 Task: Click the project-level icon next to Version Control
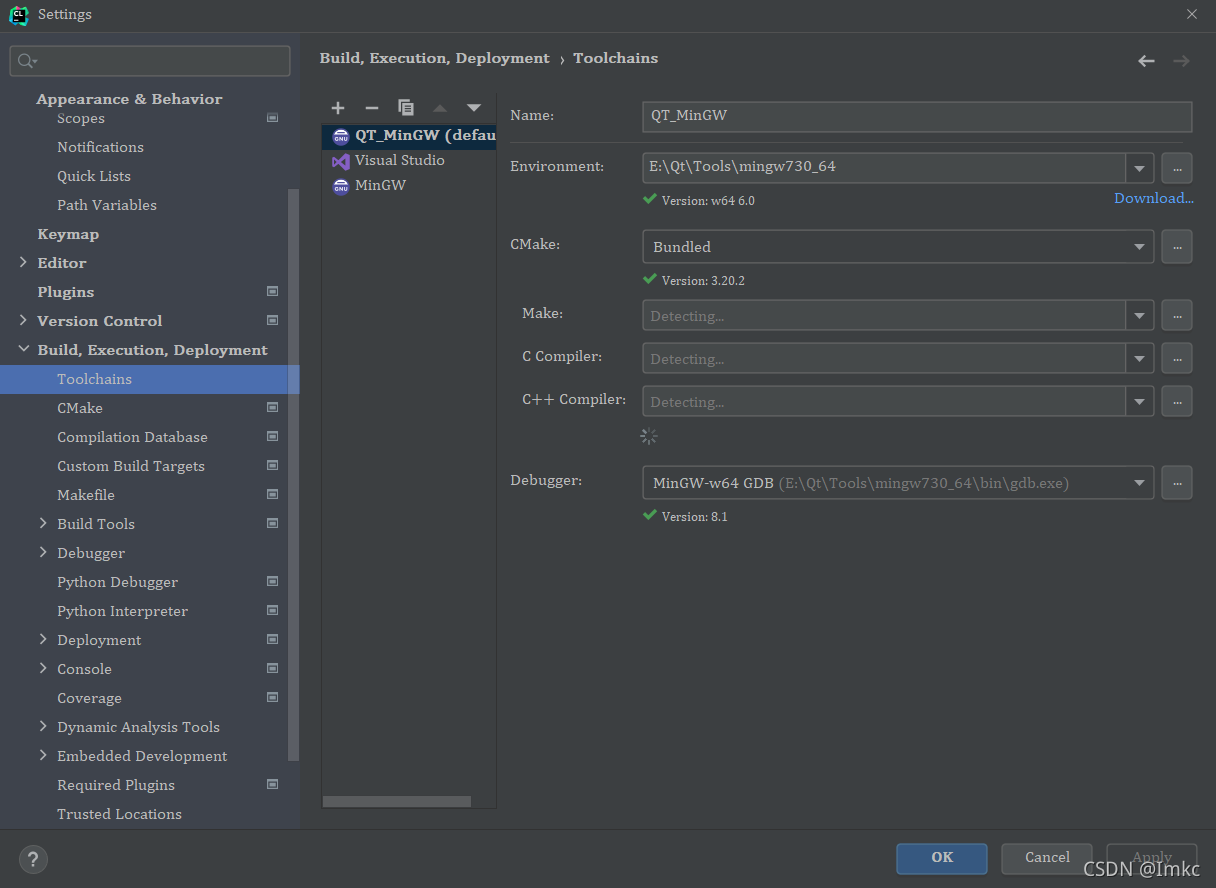click(272, 321)
